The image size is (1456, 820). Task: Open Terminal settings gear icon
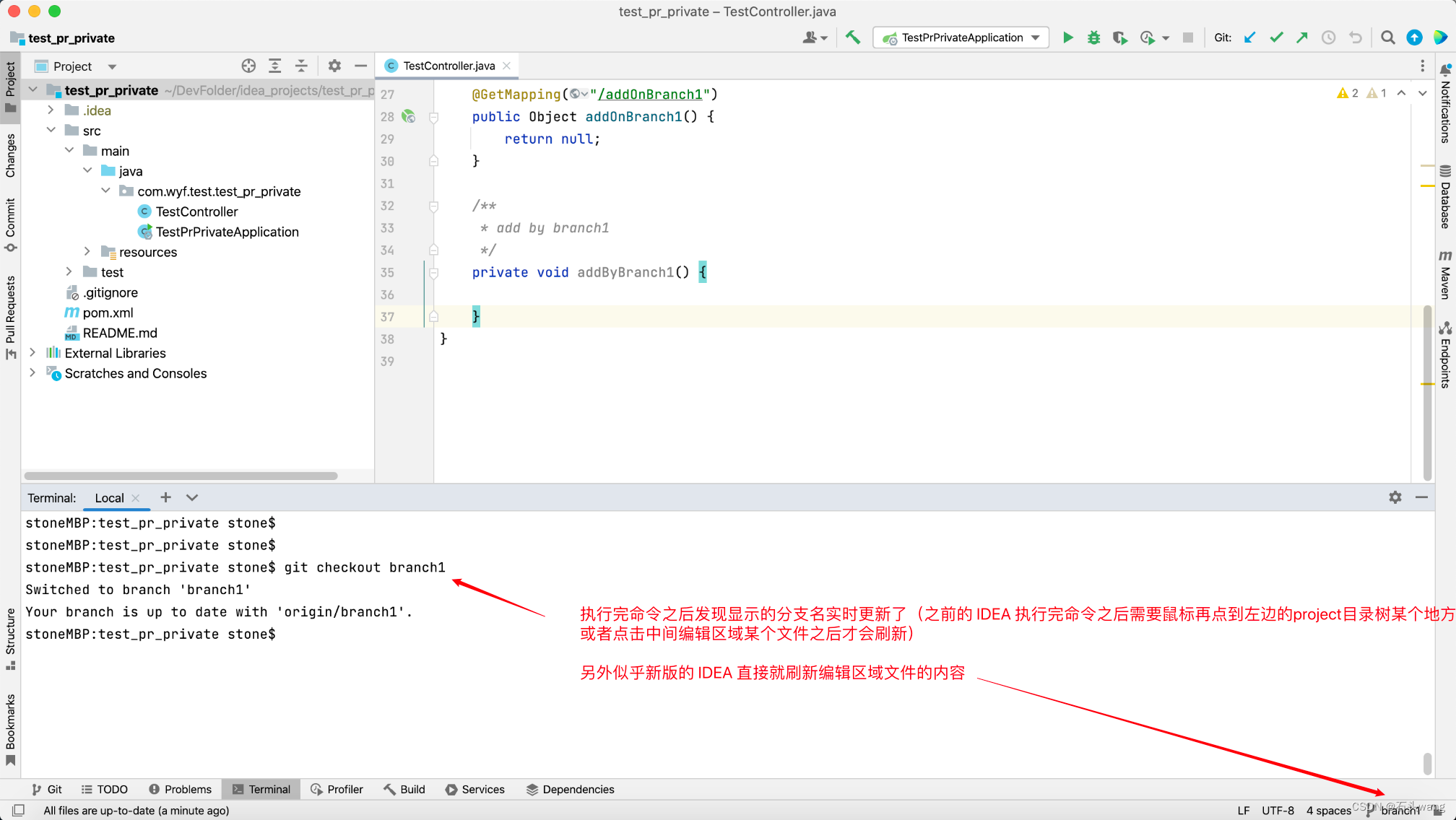point(1395,497)
